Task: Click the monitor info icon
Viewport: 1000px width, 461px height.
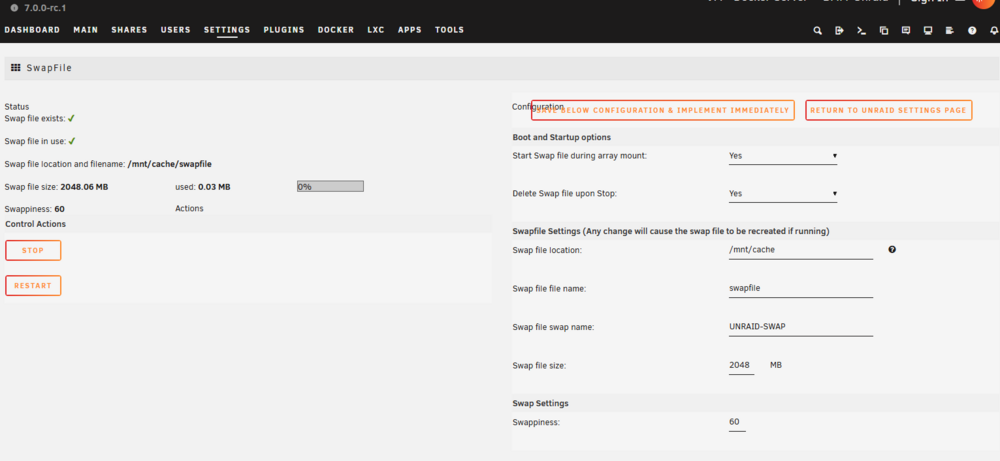Action: 928,30
